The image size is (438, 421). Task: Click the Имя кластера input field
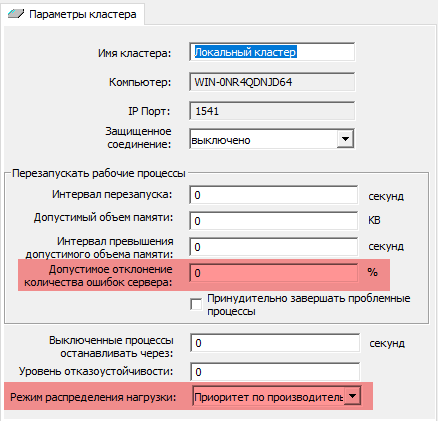click(272, 52)
